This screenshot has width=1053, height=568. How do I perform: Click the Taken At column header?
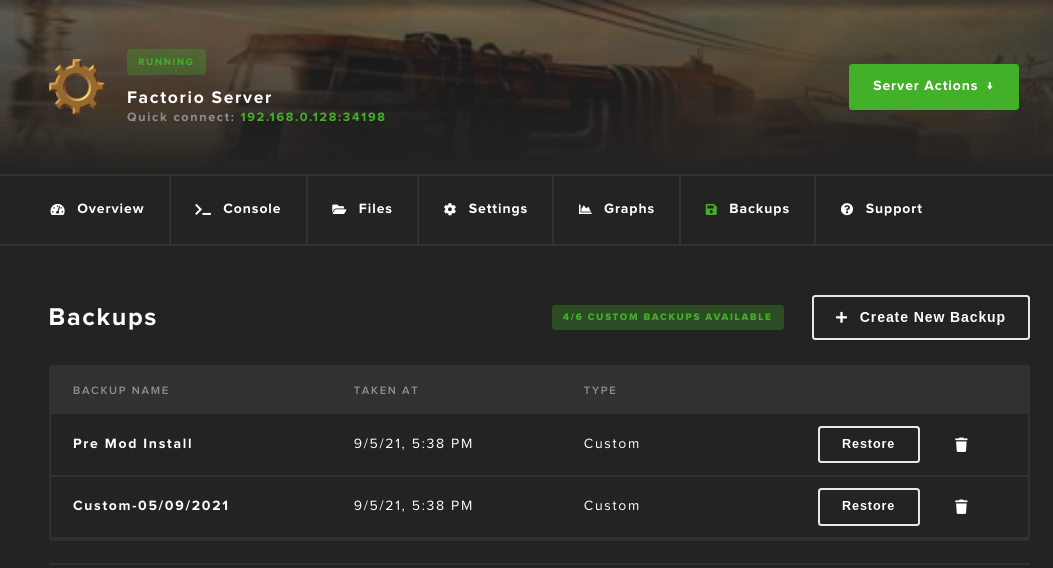[x=386, y=390]
